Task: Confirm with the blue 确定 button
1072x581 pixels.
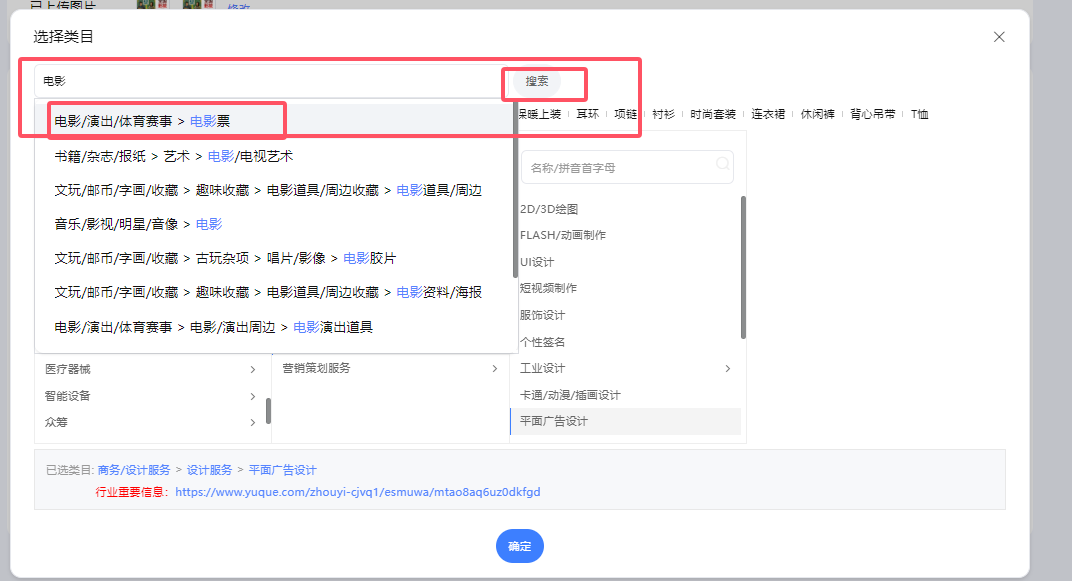Action: coord(520,546)
